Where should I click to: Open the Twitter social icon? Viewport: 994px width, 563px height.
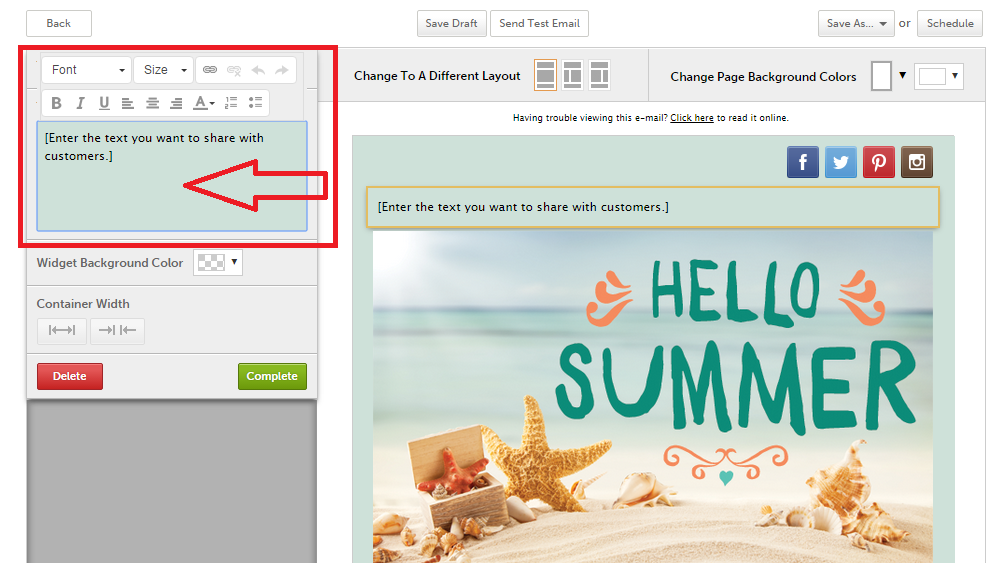click(x=841, y=162)
